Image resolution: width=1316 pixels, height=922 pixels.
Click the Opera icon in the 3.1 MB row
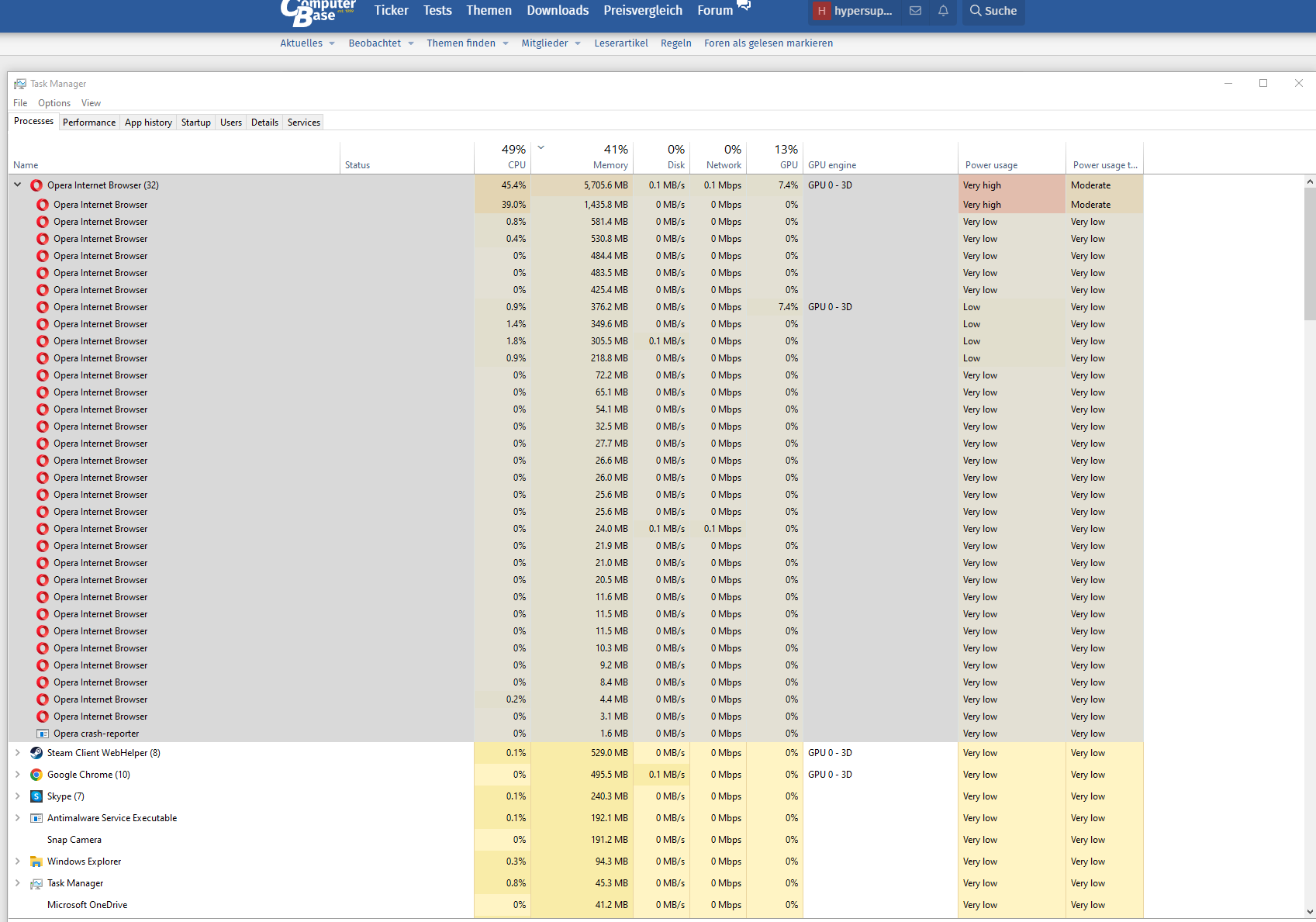coord(43,717)
